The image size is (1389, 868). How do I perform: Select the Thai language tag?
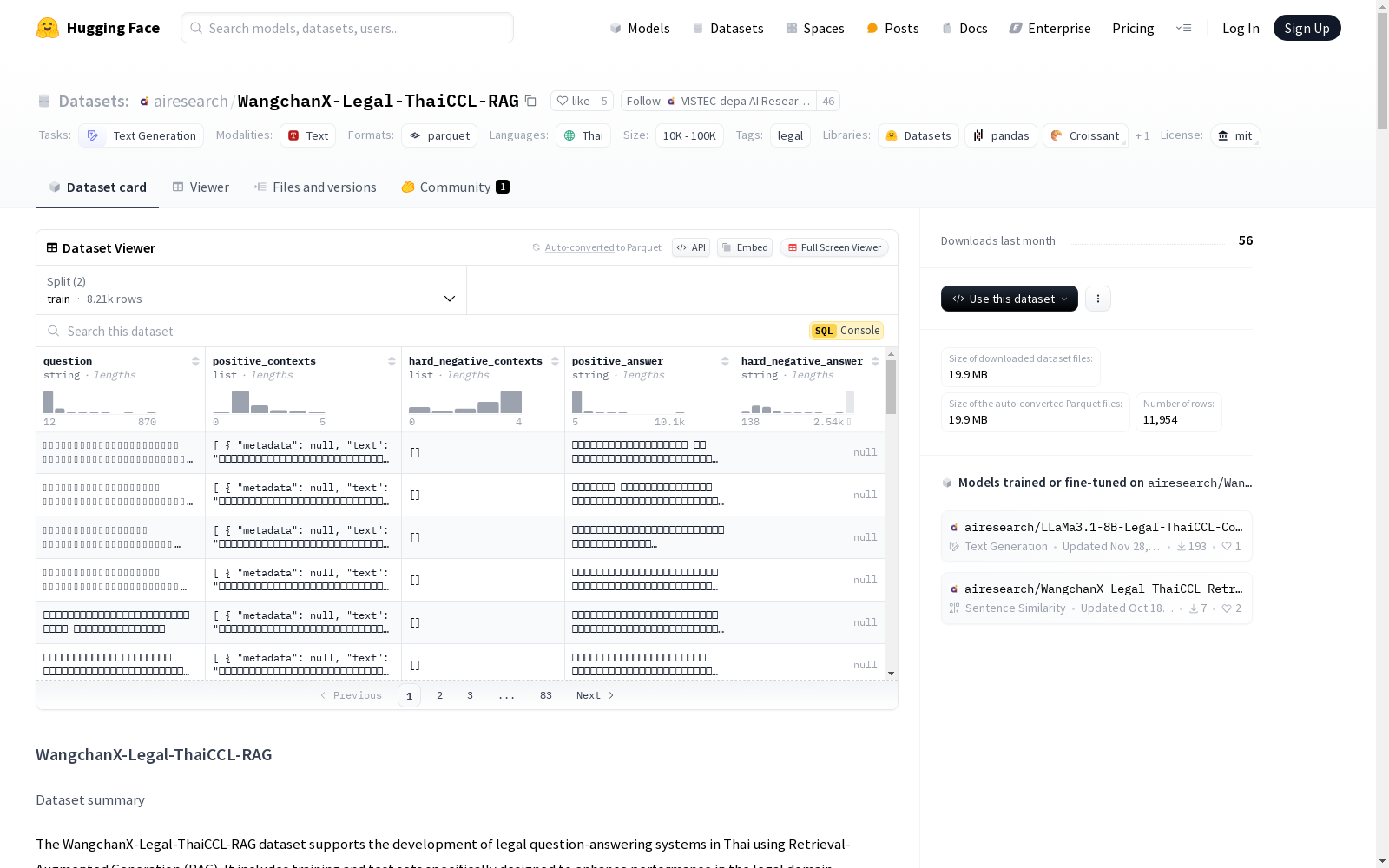tap(583, 135)
